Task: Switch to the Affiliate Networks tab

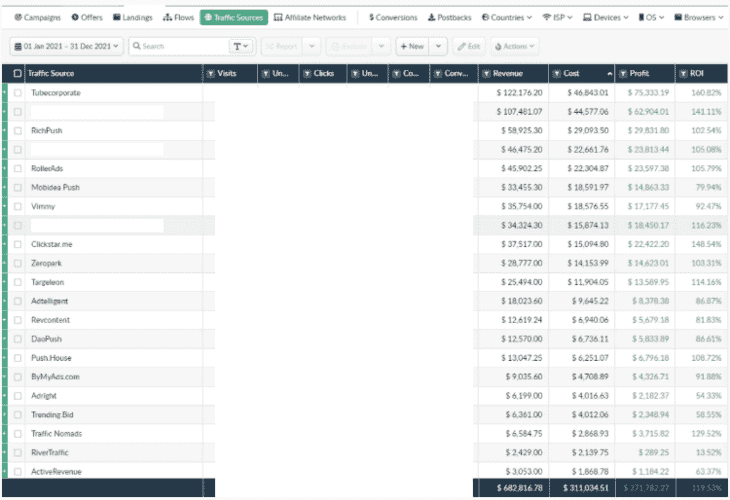Action: [x=310, y=17]
